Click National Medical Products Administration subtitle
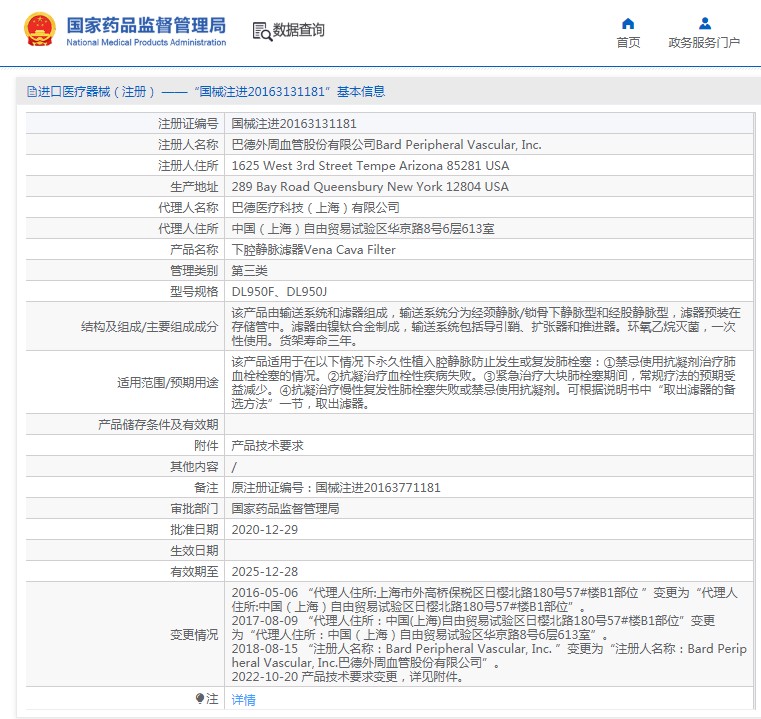The image size is (761, 719). click(146, 42)
